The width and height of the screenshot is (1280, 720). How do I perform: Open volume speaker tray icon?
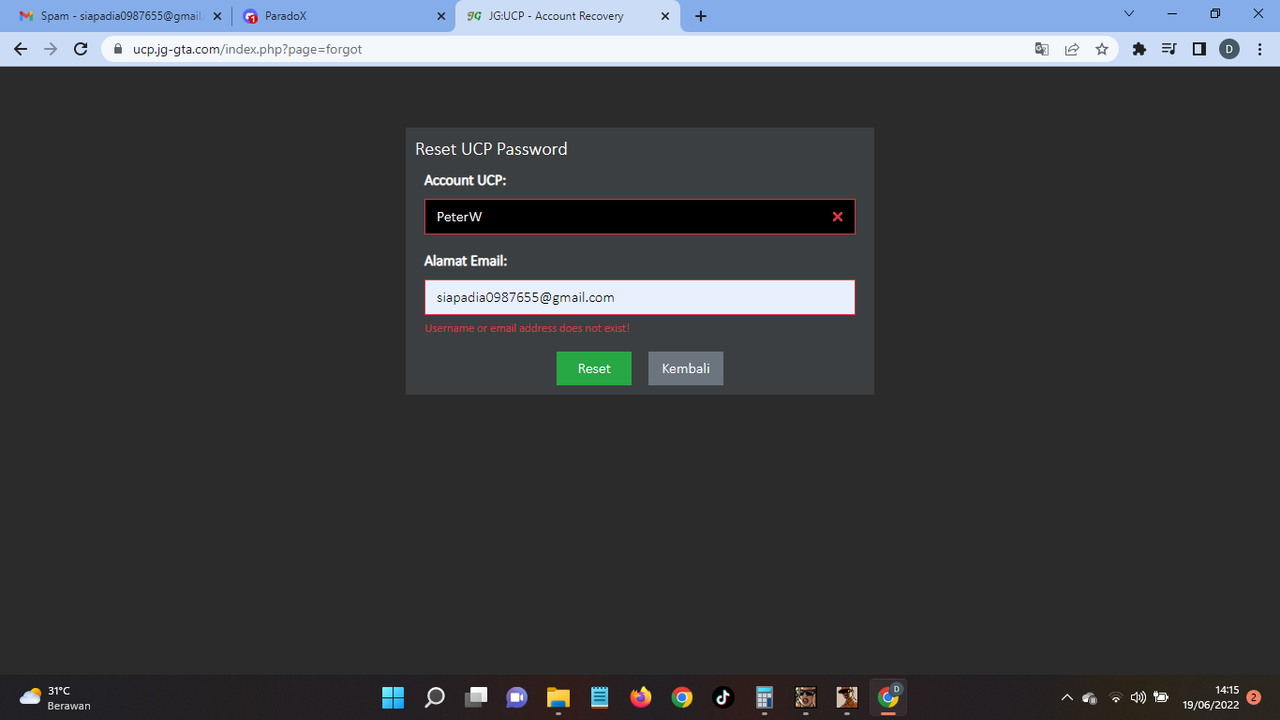[1138, 697]
